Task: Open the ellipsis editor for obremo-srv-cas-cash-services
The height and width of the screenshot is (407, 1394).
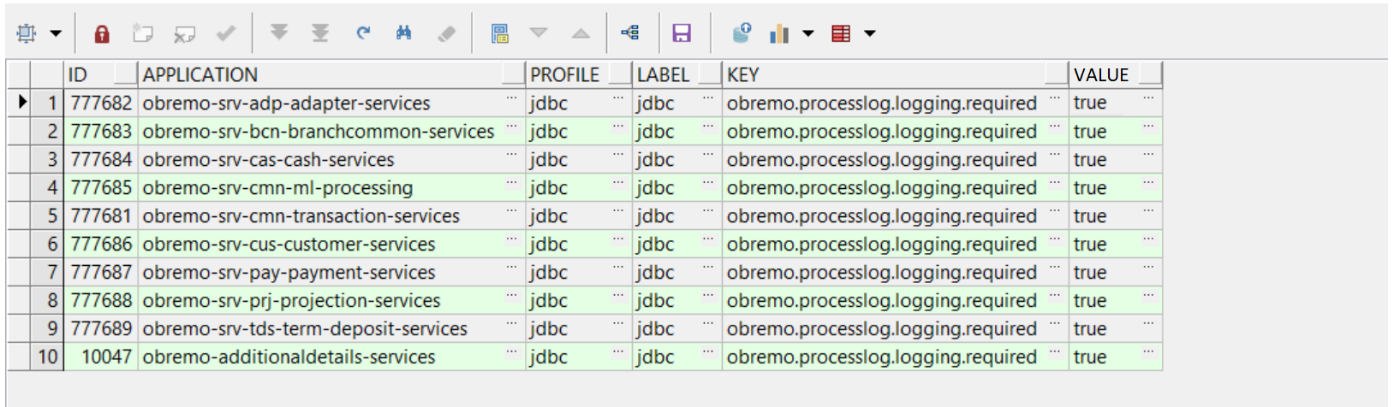Action: (512, 155)
